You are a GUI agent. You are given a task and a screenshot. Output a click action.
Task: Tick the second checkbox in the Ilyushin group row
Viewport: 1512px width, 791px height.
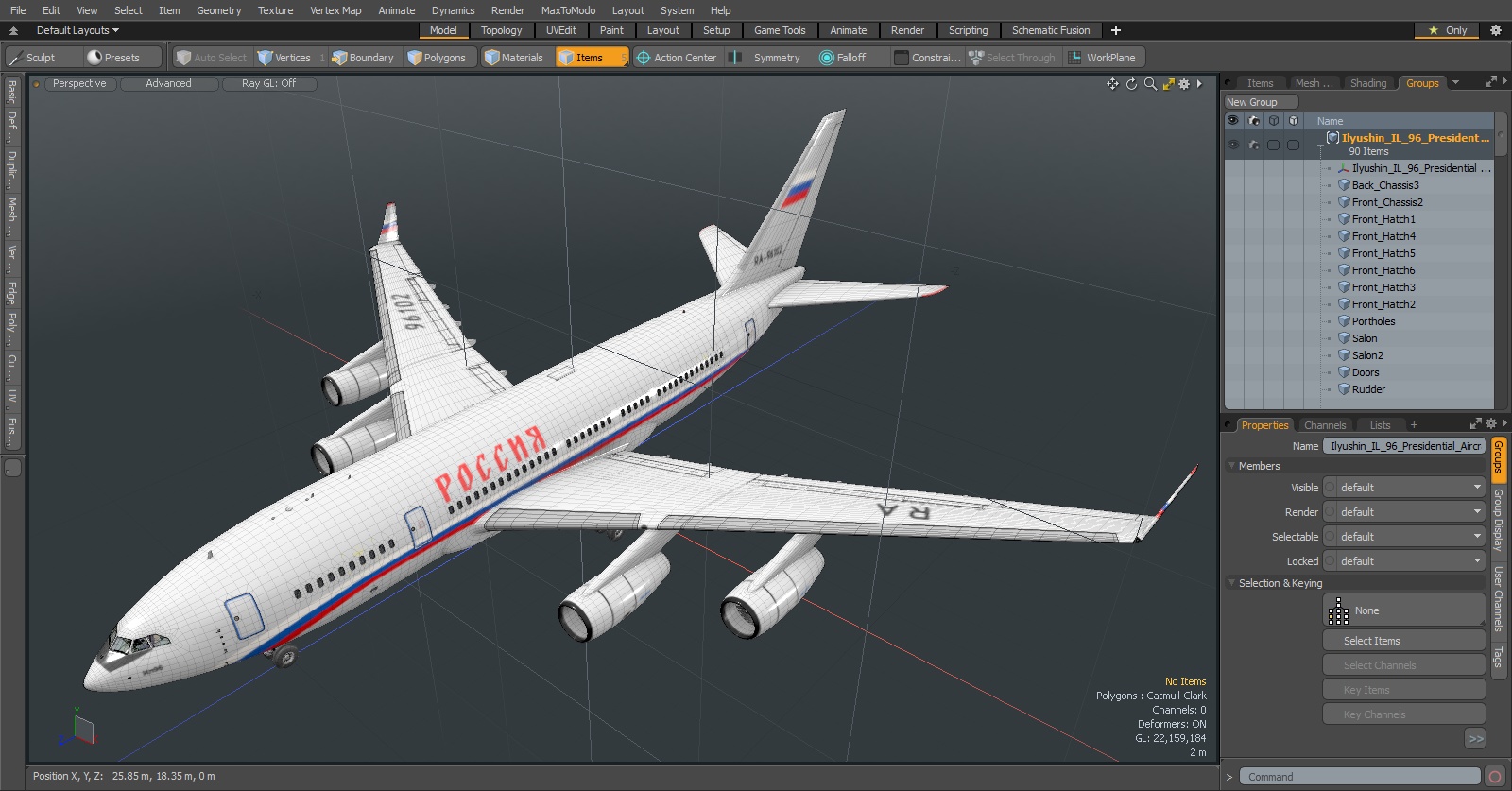(1293, 145)
